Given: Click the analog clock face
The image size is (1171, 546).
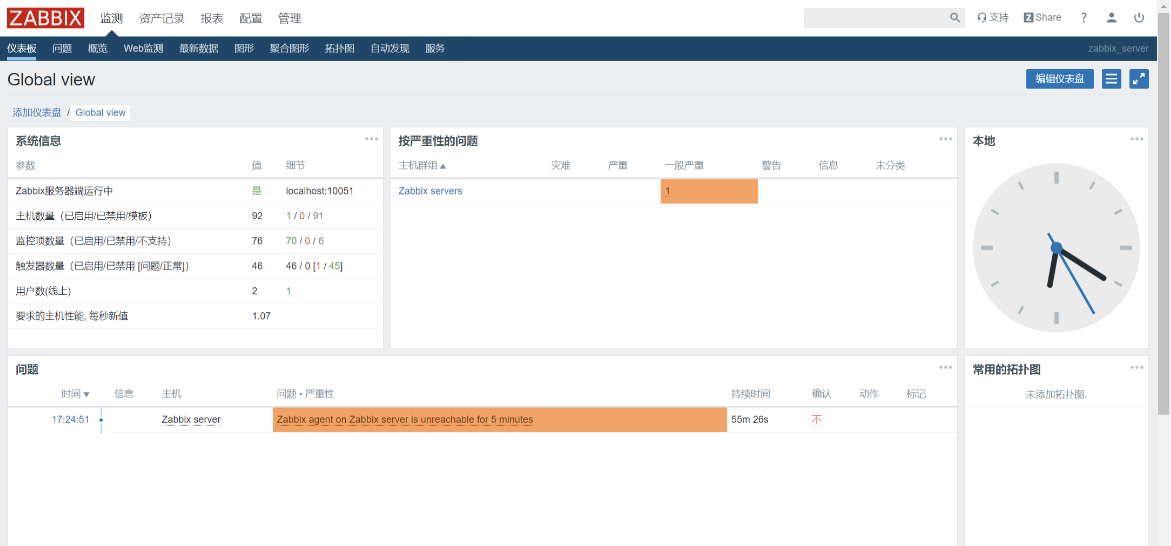Looking at the screenshot, I should click(1056, 248).
